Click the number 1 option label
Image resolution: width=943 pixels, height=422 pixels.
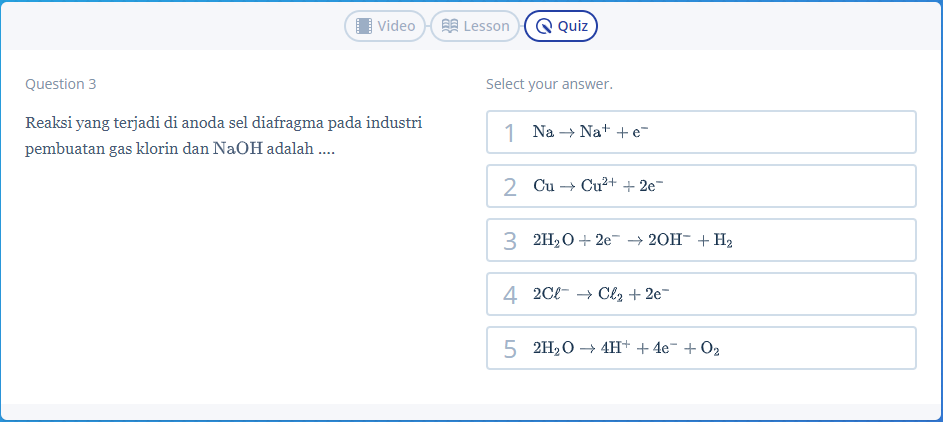[510, 133]
